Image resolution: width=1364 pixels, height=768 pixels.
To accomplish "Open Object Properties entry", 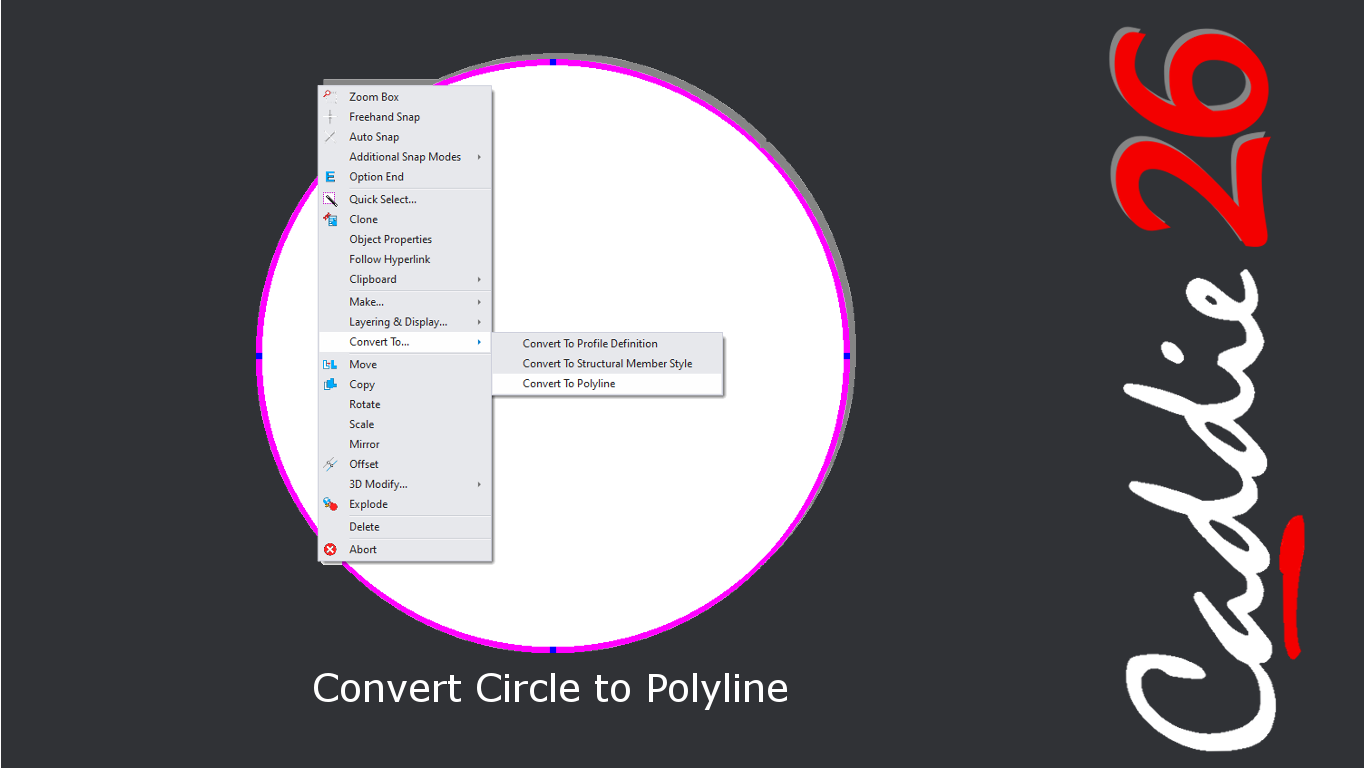I will [405, 239].
